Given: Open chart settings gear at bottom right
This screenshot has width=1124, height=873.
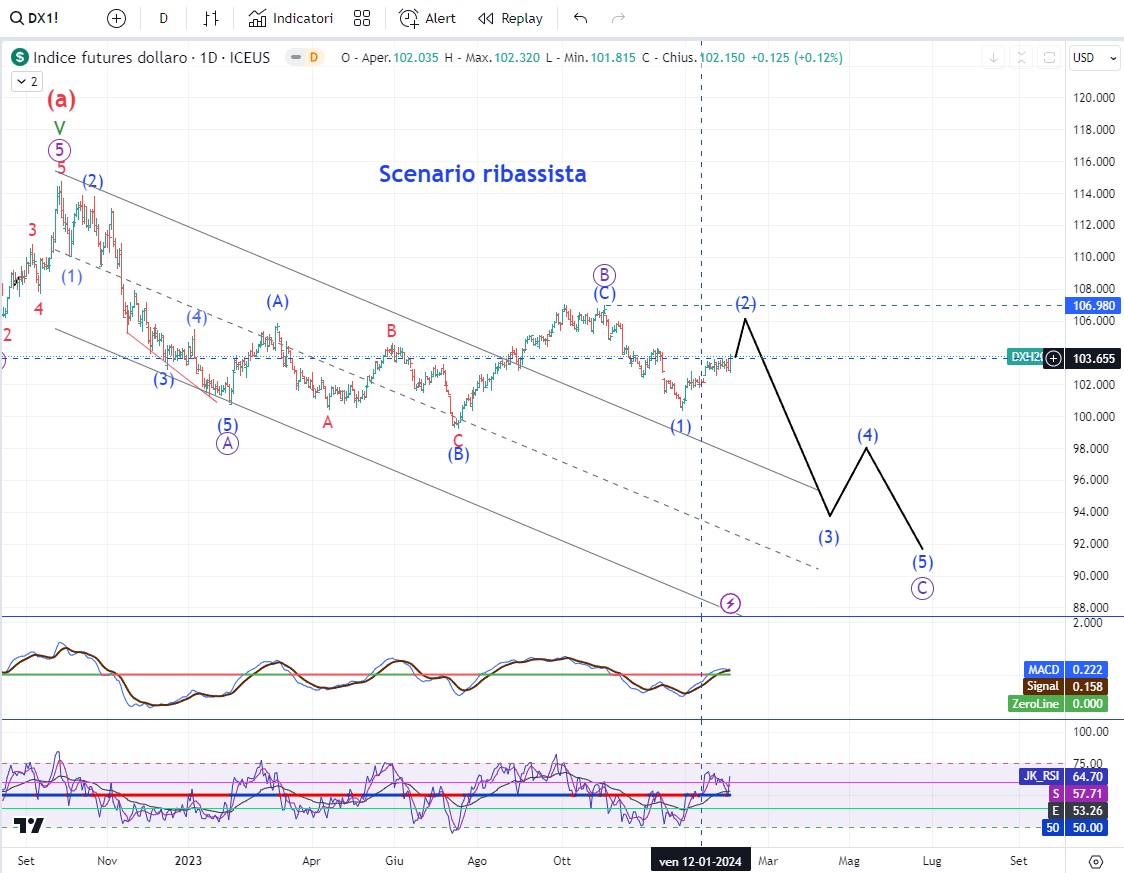Looking at the screenshot, I should [1095, 862].
